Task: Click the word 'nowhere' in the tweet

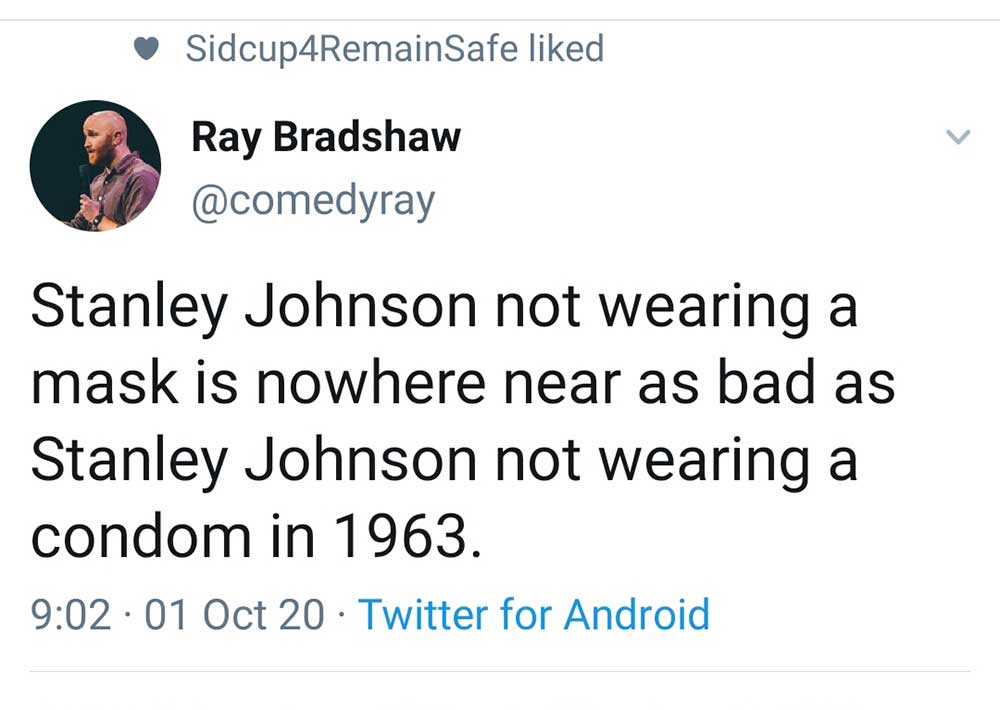Action: click(375, 384)
